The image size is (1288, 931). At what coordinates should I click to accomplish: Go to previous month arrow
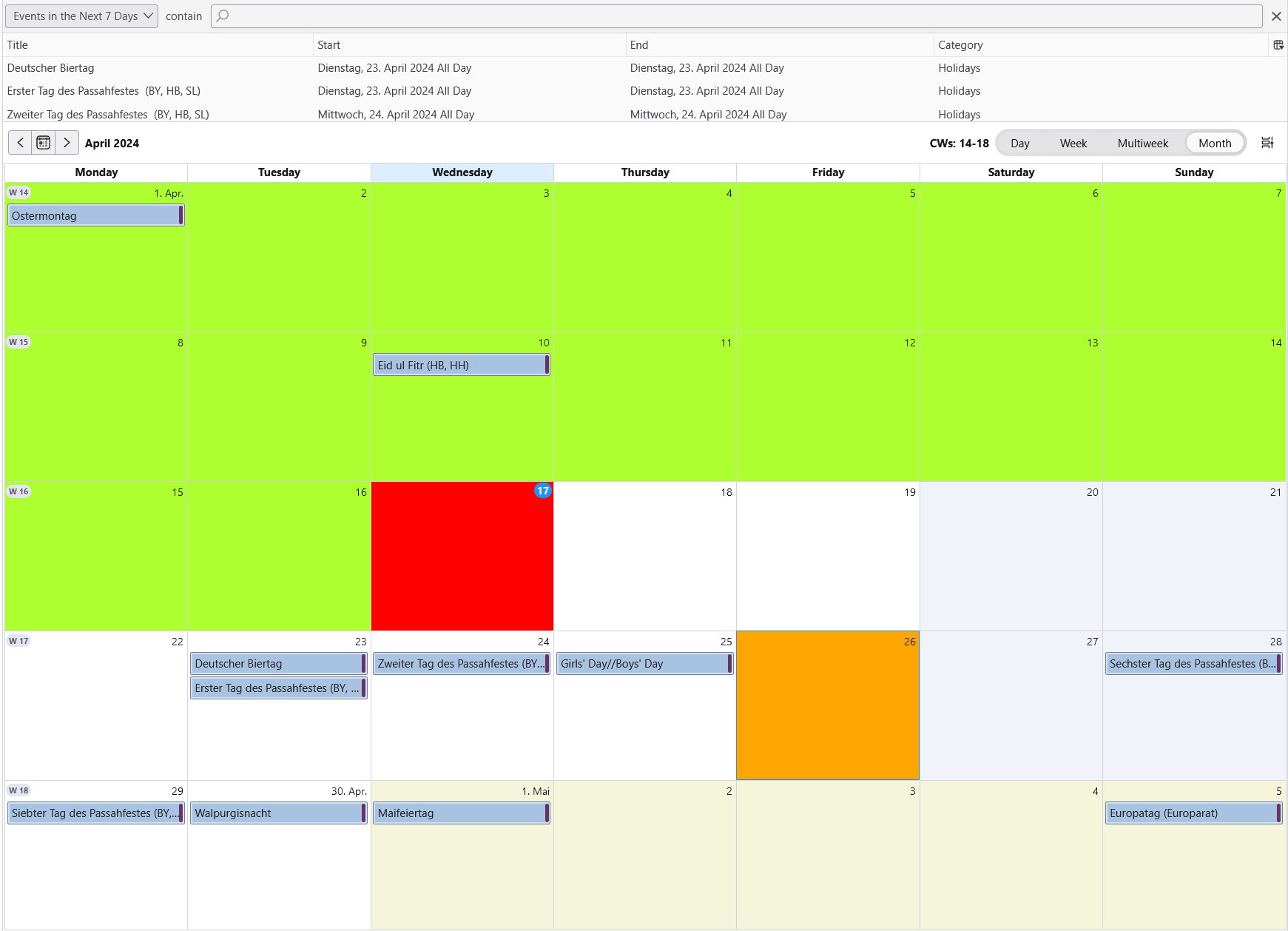pos(20,143)
